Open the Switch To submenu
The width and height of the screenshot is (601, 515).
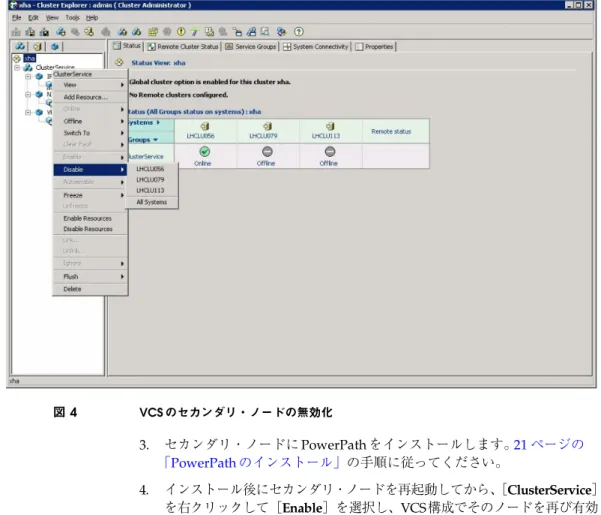[x=90, y=133]
